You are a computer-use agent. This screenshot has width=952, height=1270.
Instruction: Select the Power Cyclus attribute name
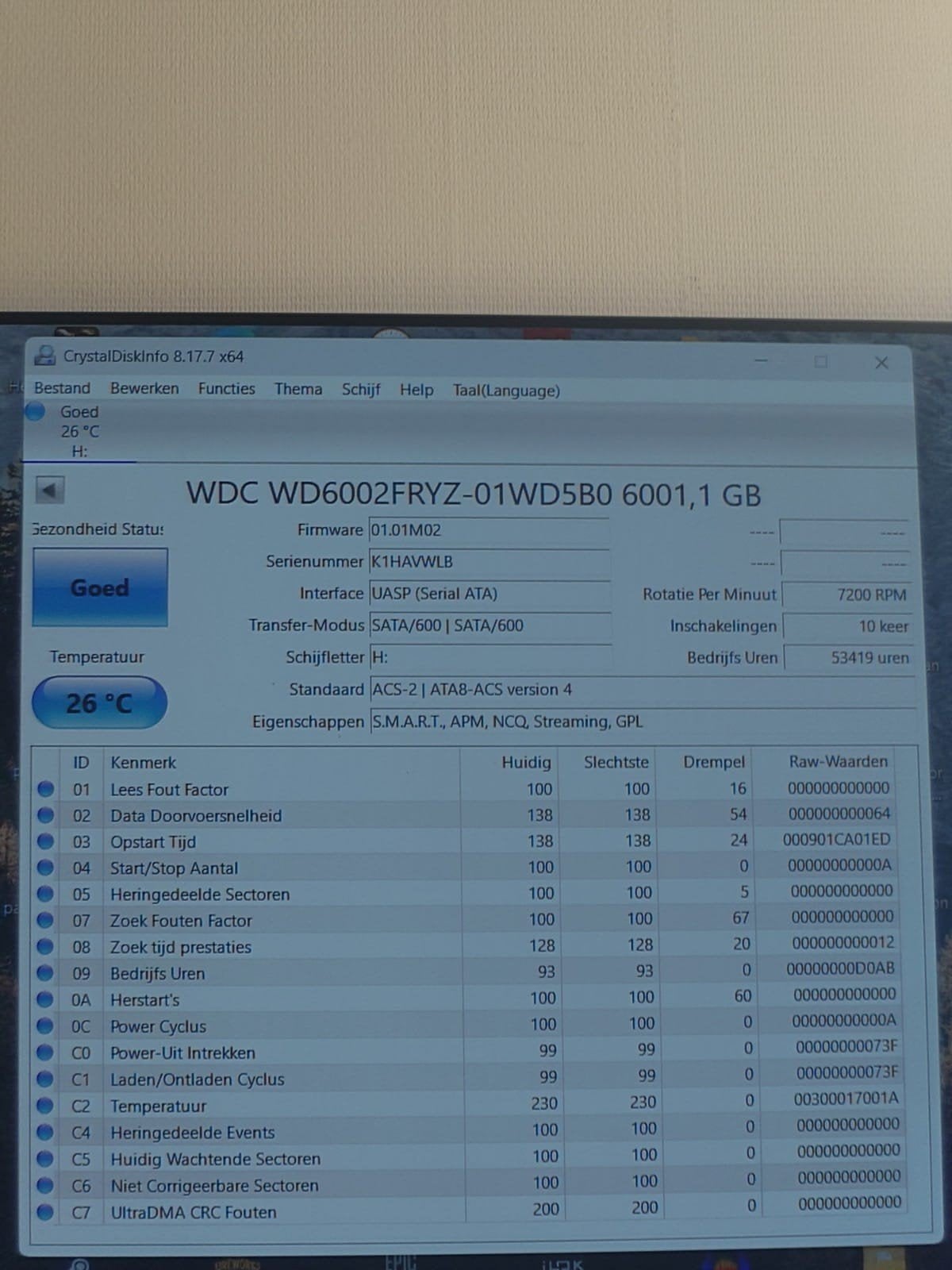click(158, 1026)
